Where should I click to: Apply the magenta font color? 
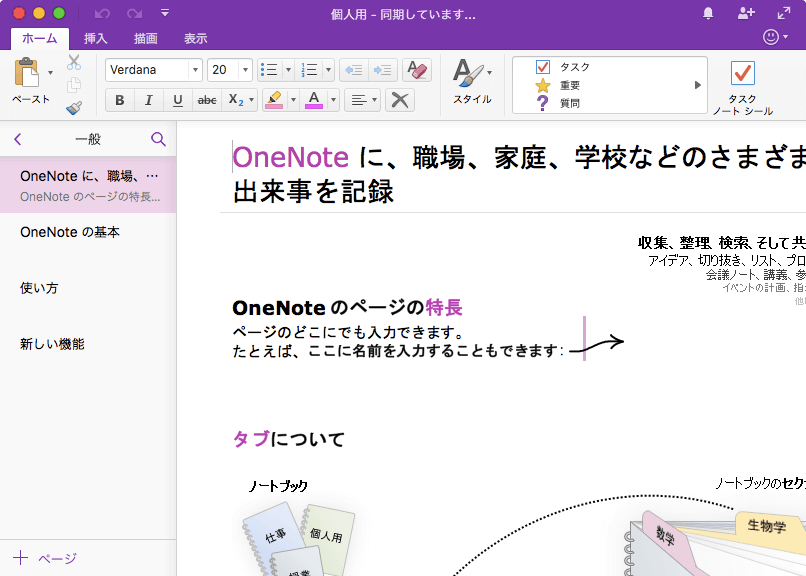coord(314,100)
